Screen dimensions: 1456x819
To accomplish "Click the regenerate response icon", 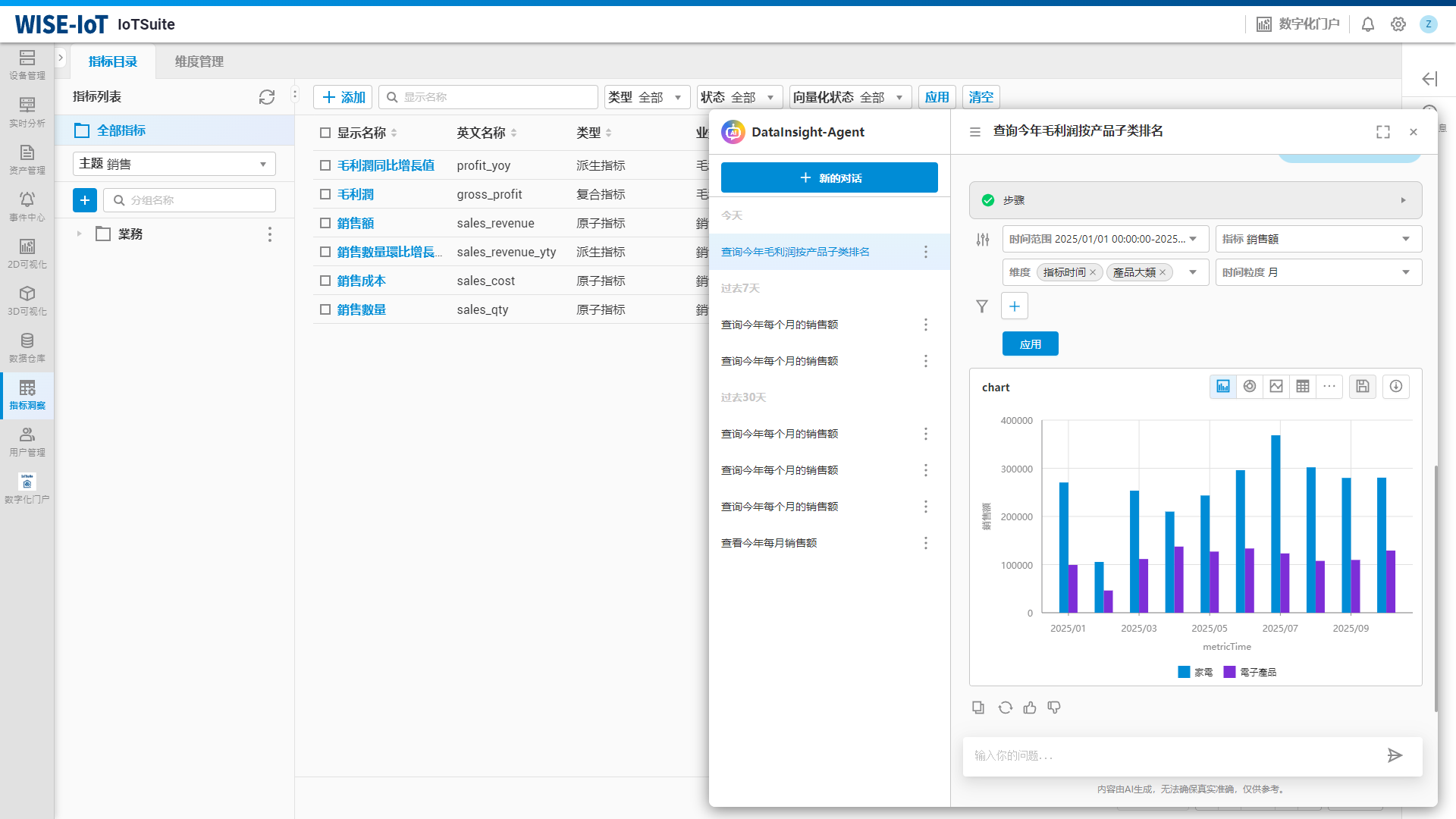I will pyautogui.click(x=1006, y=708).
